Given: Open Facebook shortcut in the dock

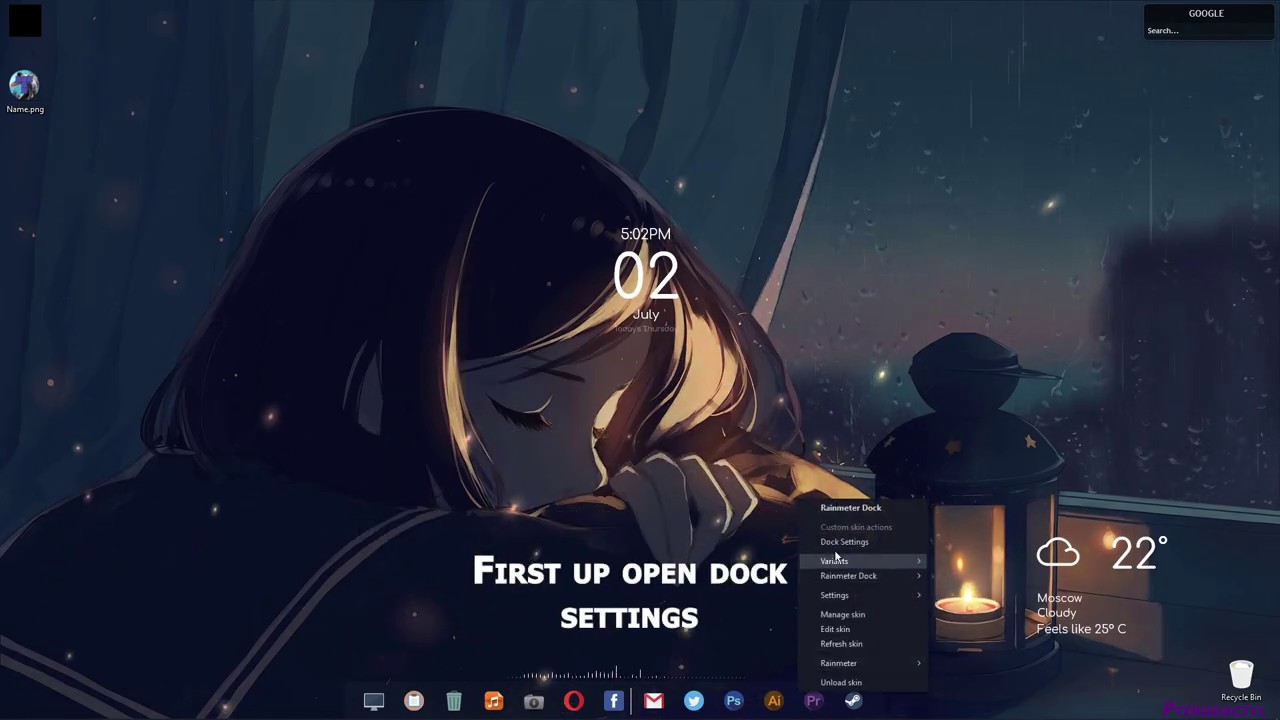Looking at the screenshot, I should coord(614,701).
